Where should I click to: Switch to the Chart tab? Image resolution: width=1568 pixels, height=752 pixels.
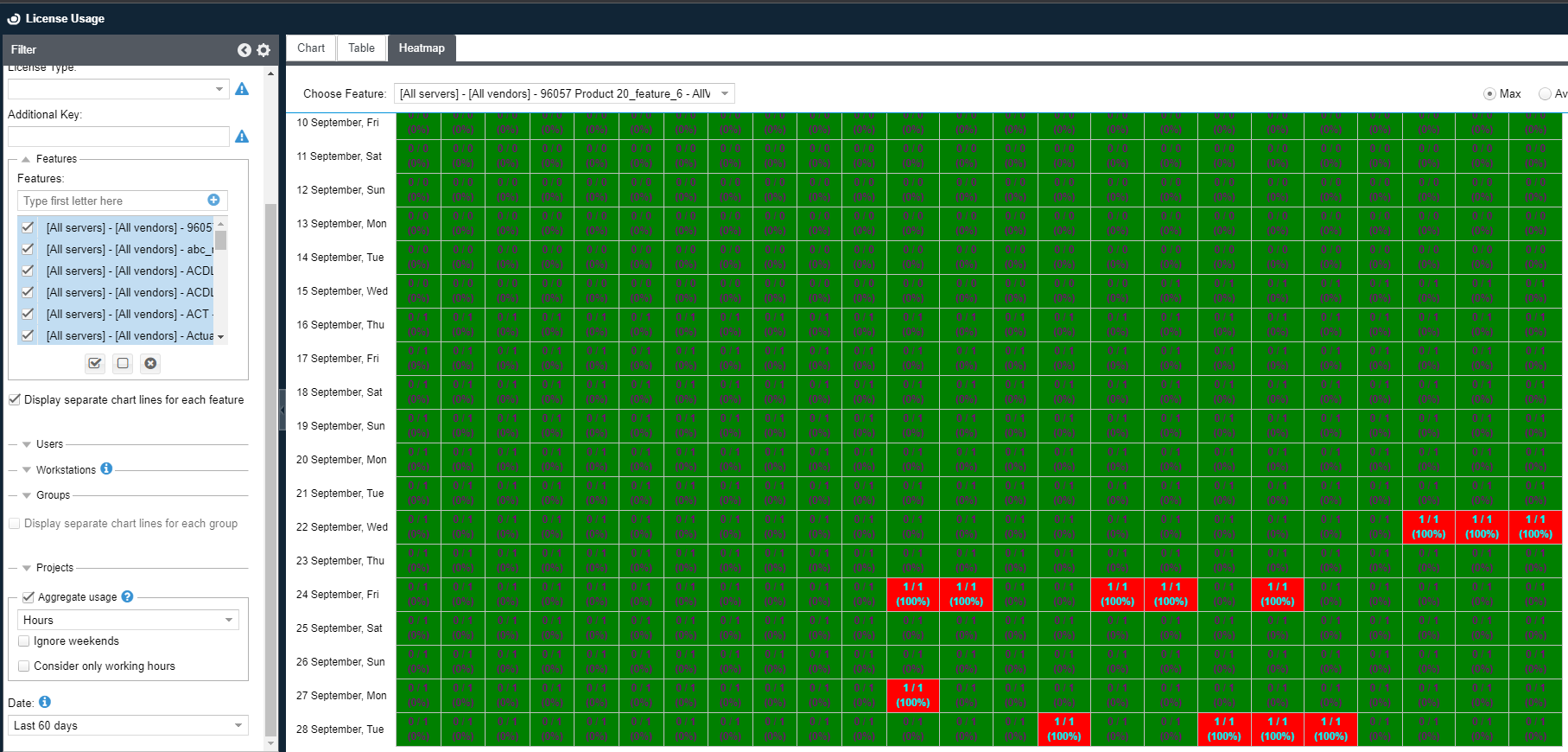click(311, 48)
